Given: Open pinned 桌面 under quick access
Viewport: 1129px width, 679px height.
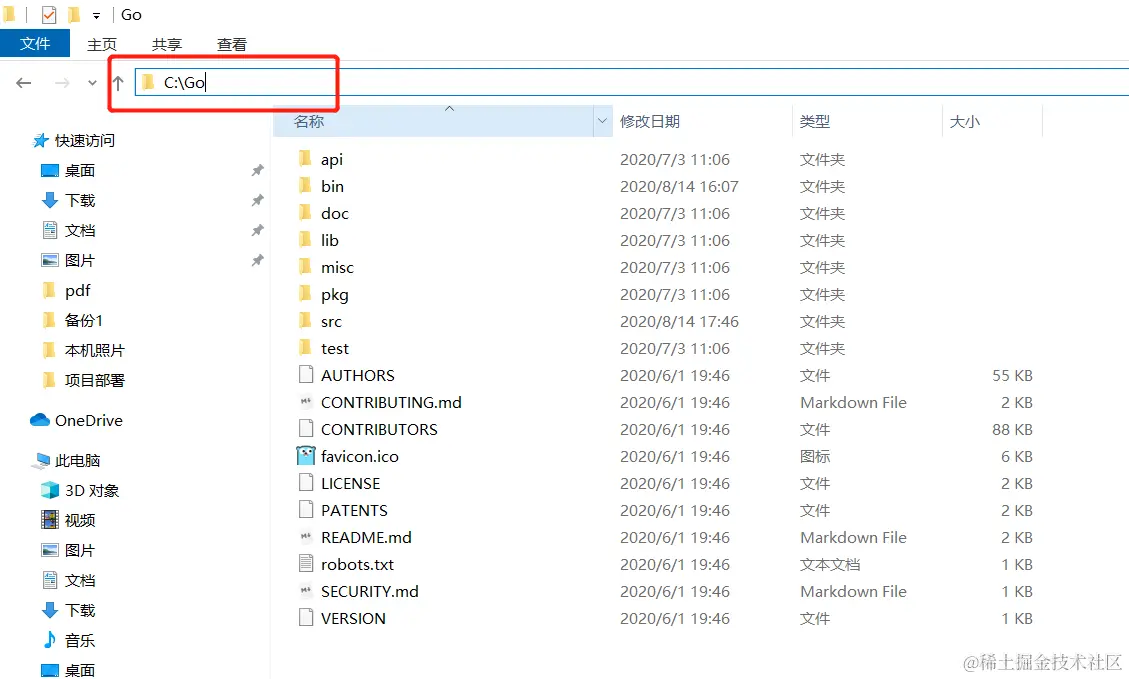Looking at the screenshot, I should pyautogui.click(x=79, y=171).
